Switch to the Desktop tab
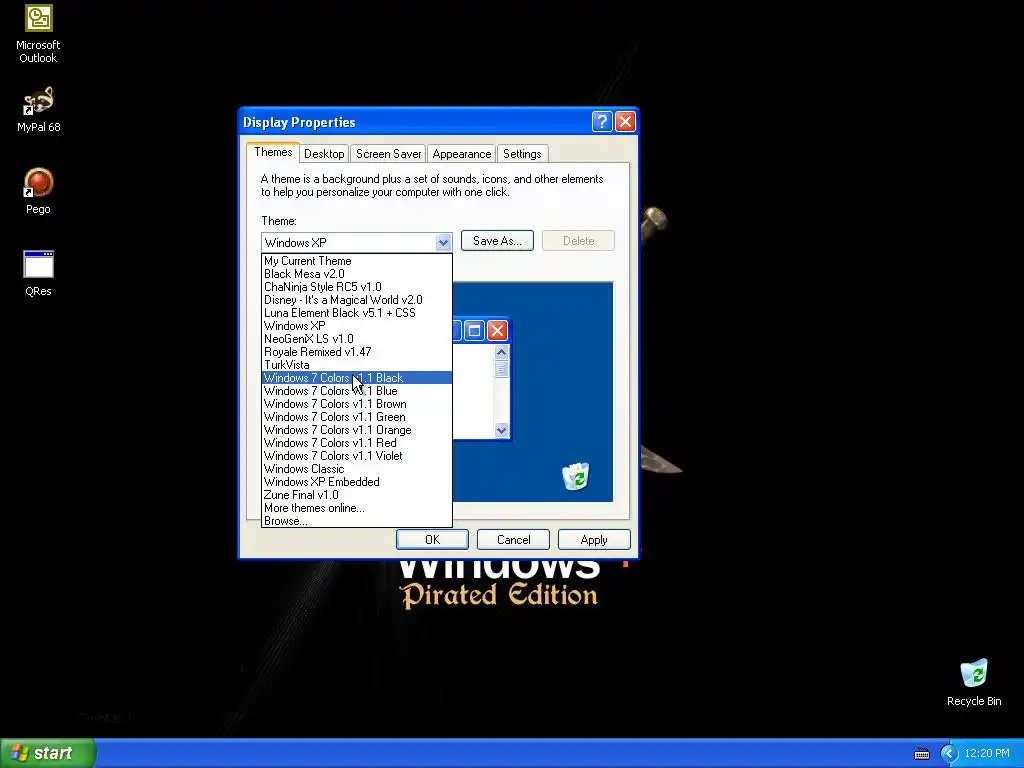 (x=324, y=154)
